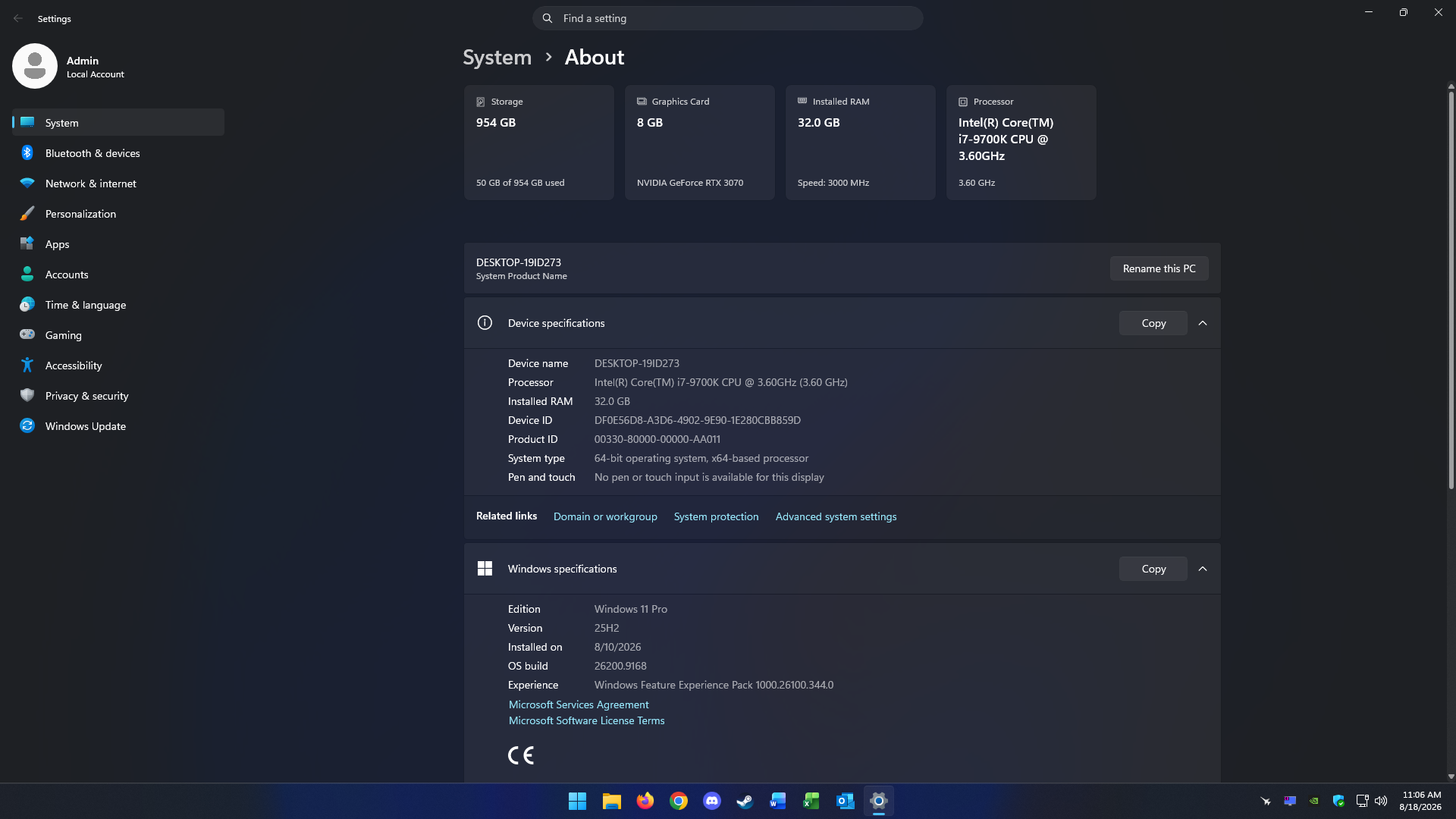Click the Installed RAM card icon
1456x819 pixels.
tap(802, 101)
